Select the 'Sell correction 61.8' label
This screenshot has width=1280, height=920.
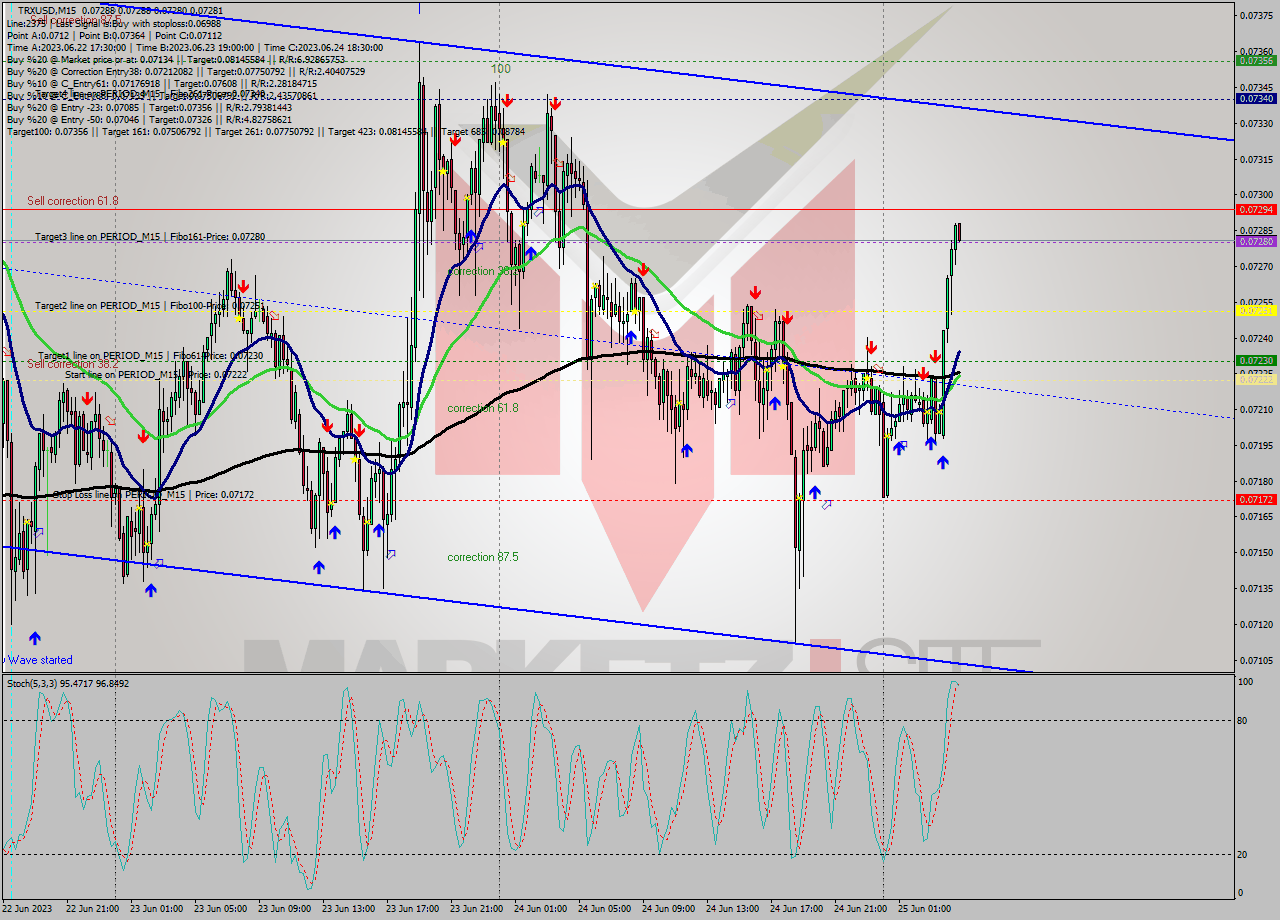73,201
